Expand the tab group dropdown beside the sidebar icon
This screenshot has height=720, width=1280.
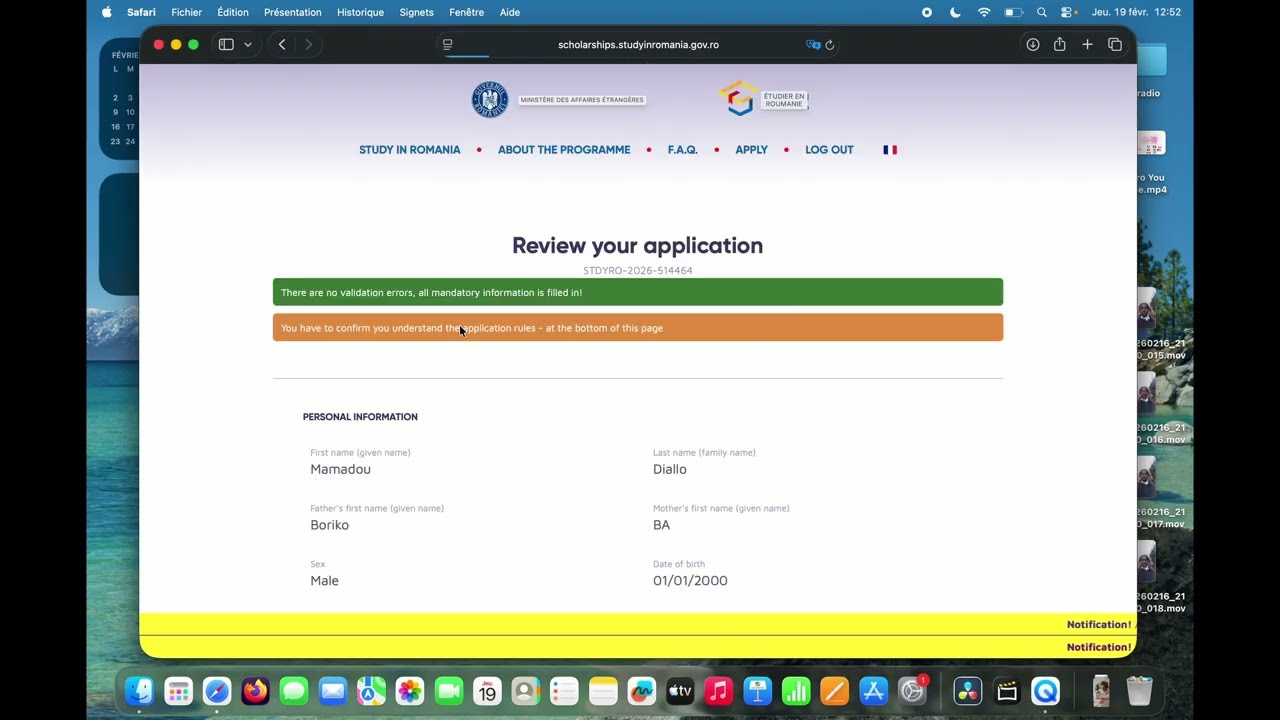pyautogui.click(x=248, y=44)
